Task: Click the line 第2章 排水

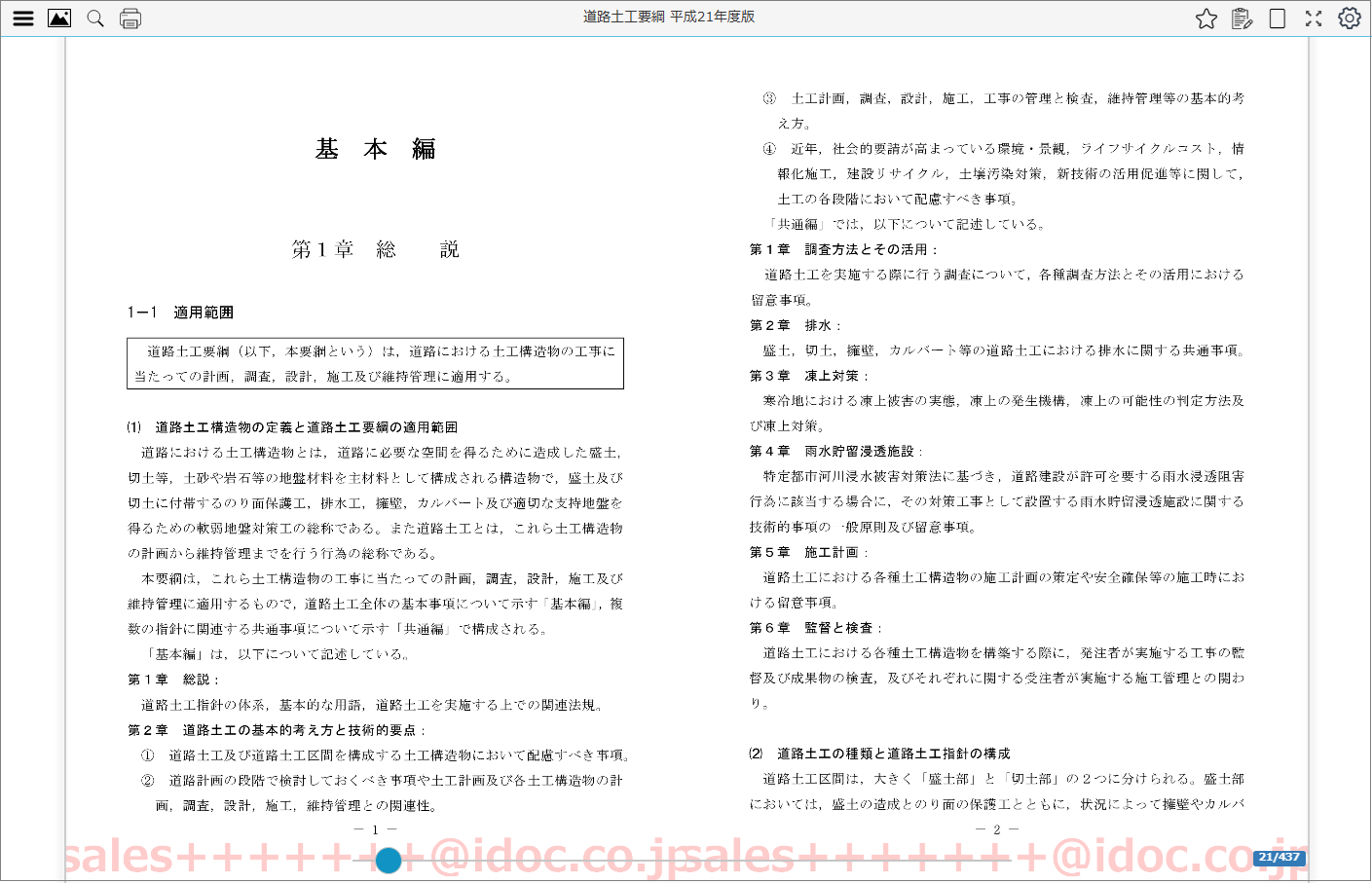Action: point(796,325)
